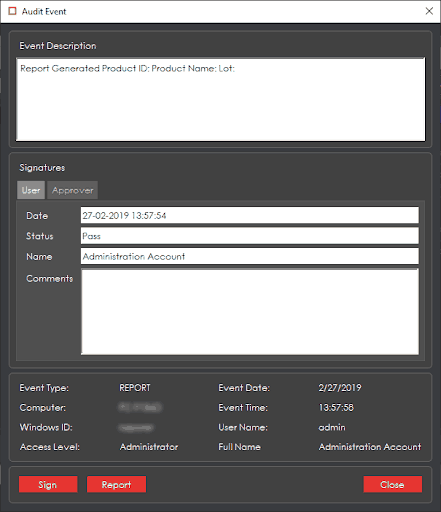
Task: Click the admin User Name value
Action: pyautogui.click(x=332, y=427)
